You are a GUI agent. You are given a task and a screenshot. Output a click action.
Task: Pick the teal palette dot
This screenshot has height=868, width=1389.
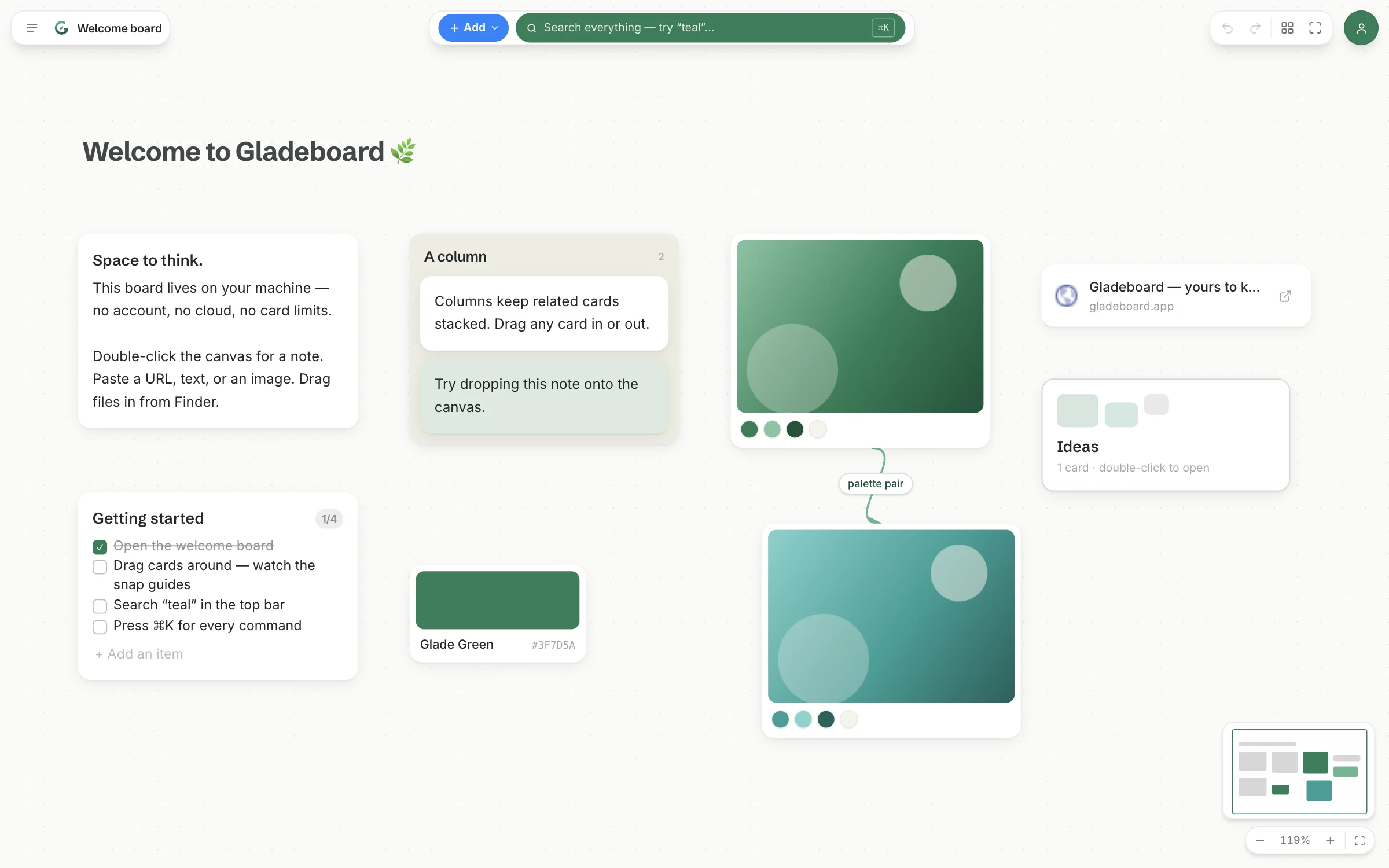click(x=780, y=719)
